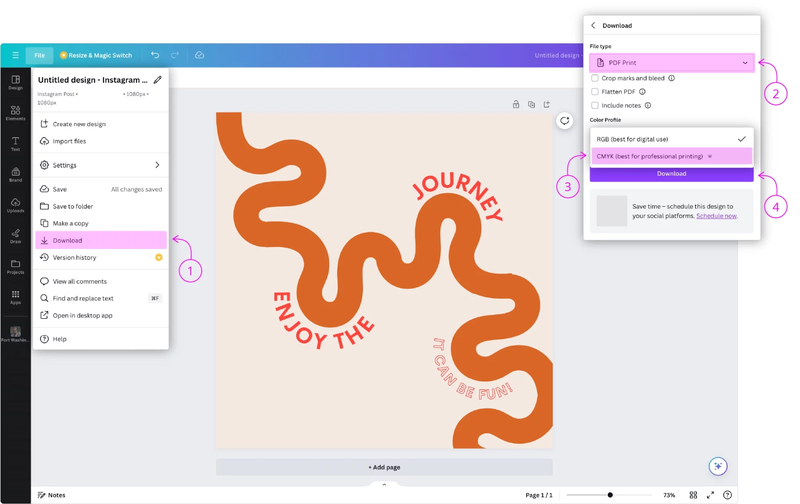Click the 73% zoom percentage
This screenshot has height=504, width=800.
coord(669,495)
